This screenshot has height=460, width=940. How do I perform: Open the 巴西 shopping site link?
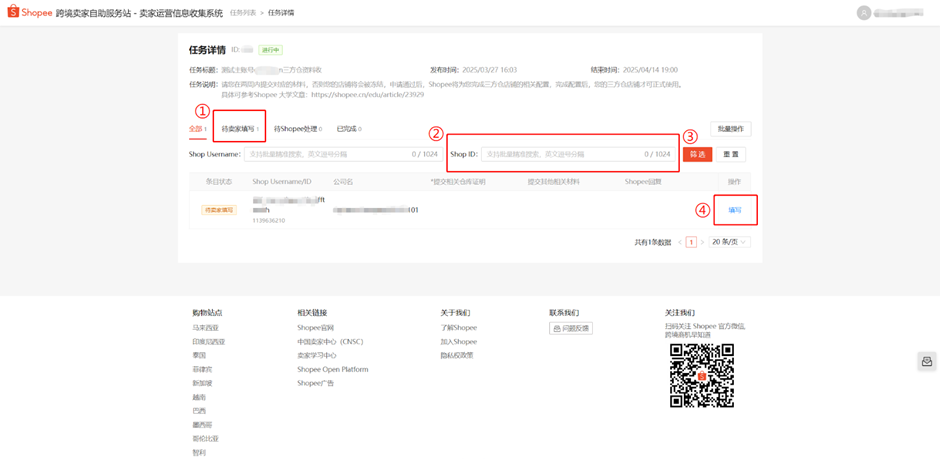click(x=199, y=411)
